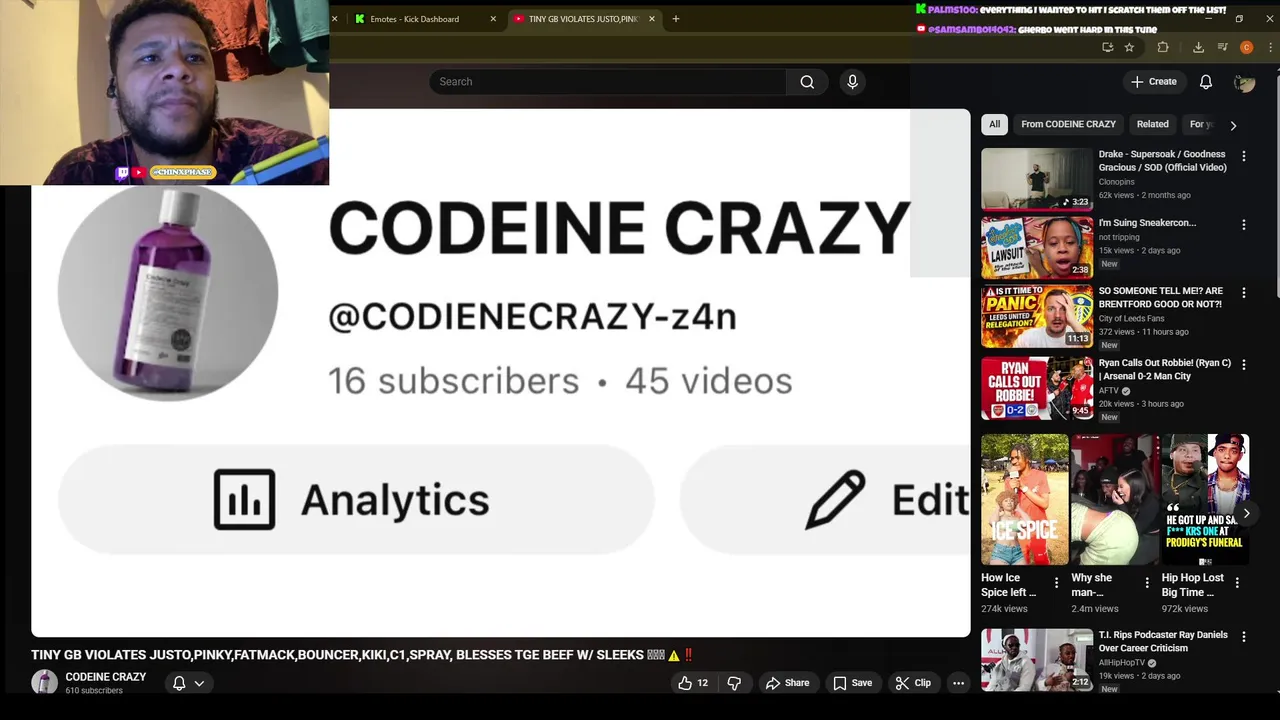
Task: Open options for Ryan Calls Out Robbie
Action: [x=1244, y=365]
